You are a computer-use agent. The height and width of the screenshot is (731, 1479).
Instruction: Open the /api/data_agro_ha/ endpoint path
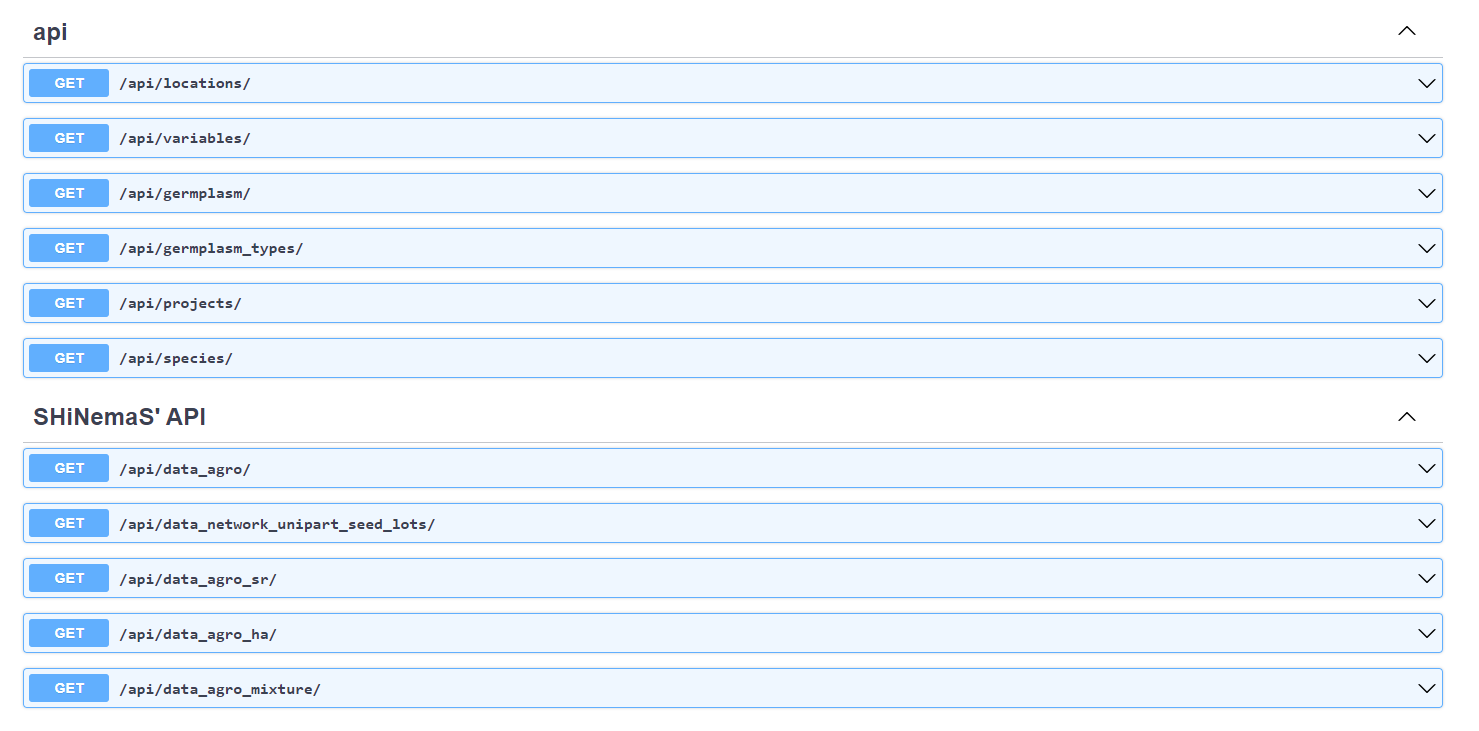[198, 633]
